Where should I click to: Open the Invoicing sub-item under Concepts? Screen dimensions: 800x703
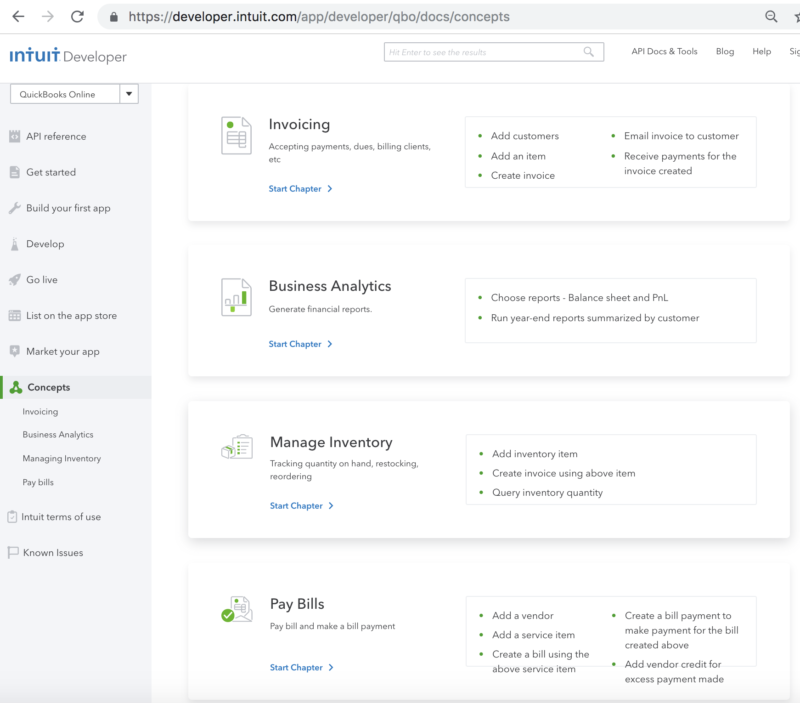[x=40, y=411]
